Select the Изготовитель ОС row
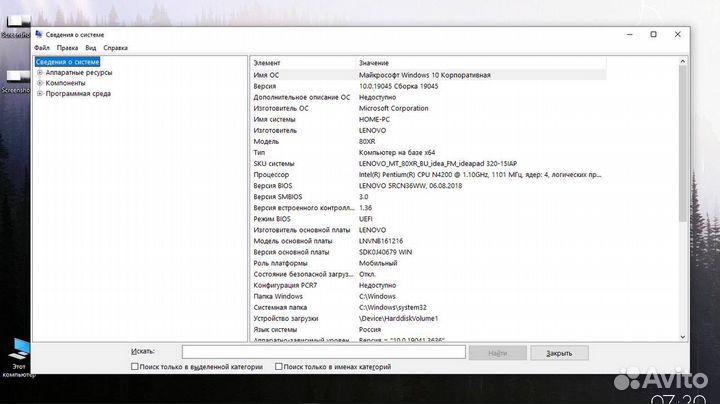This screenshot has width=720, height=404. point(428,108)
